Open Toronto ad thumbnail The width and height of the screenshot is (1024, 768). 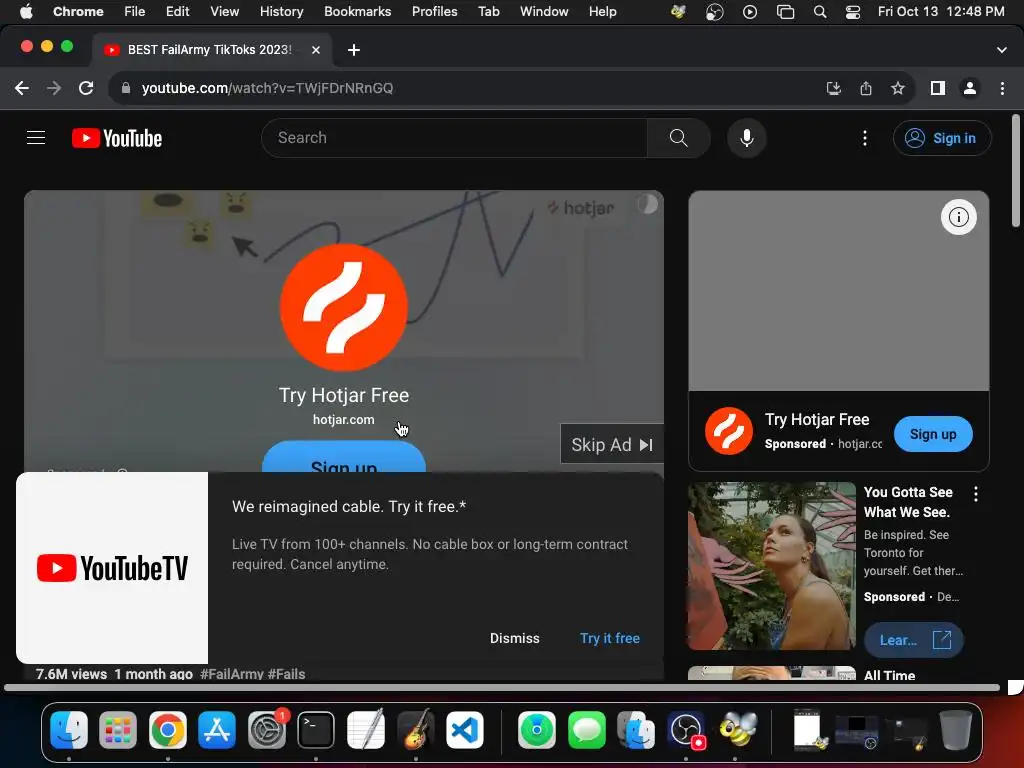[771, 566]
